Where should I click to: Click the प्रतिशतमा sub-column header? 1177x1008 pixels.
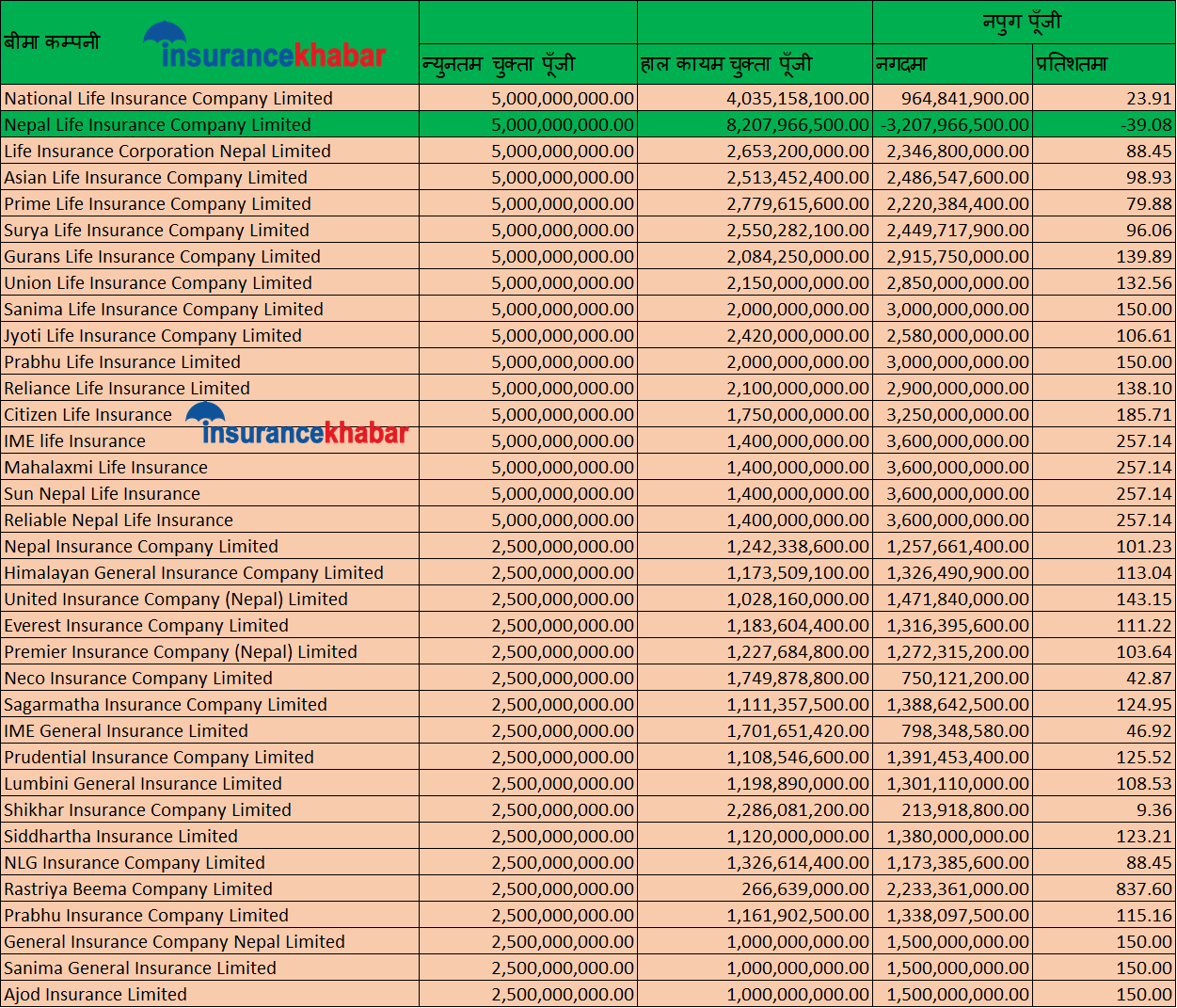click(x=1072, y=64)
